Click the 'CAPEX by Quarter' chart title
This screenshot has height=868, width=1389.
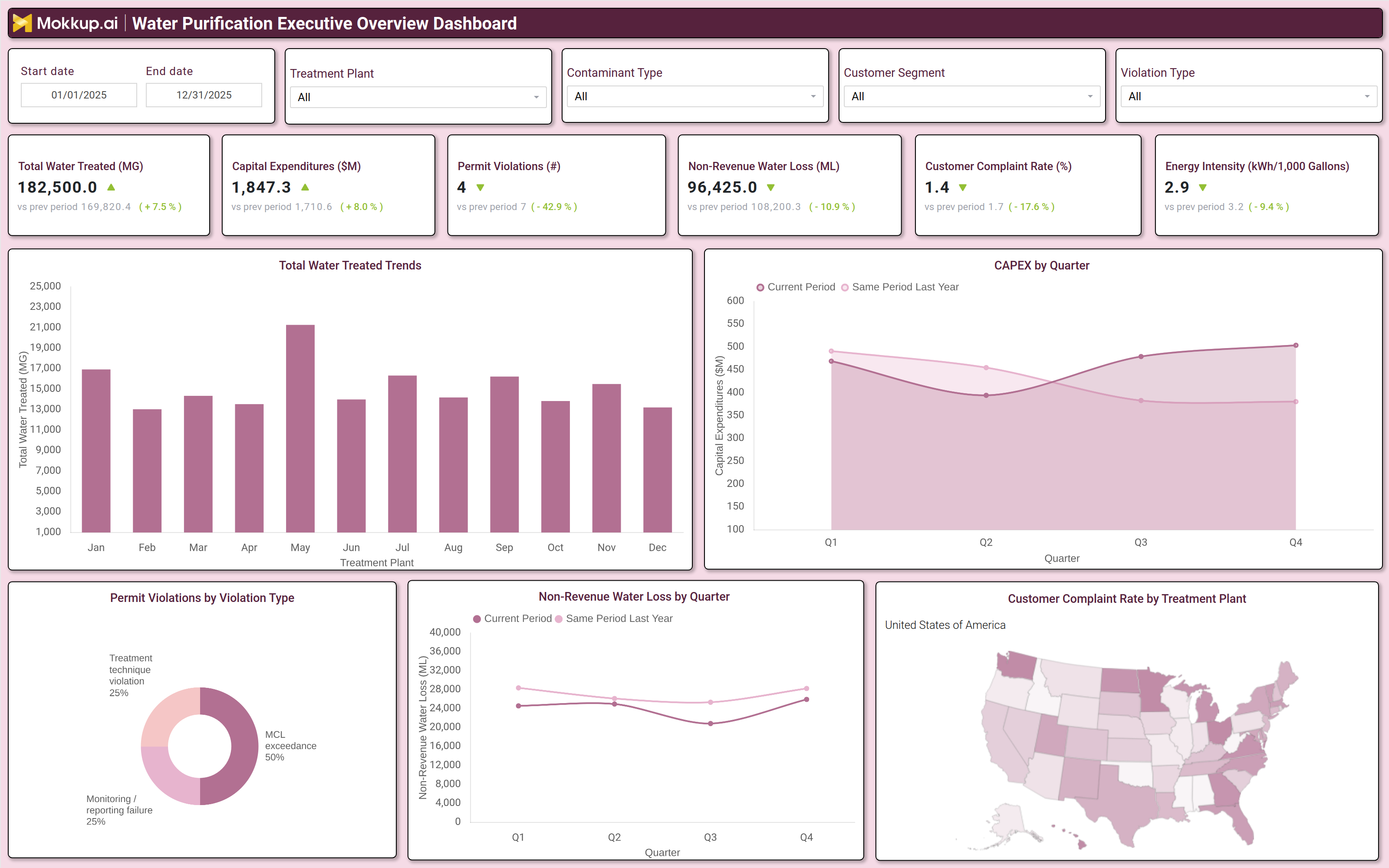tap(1041, 265)
